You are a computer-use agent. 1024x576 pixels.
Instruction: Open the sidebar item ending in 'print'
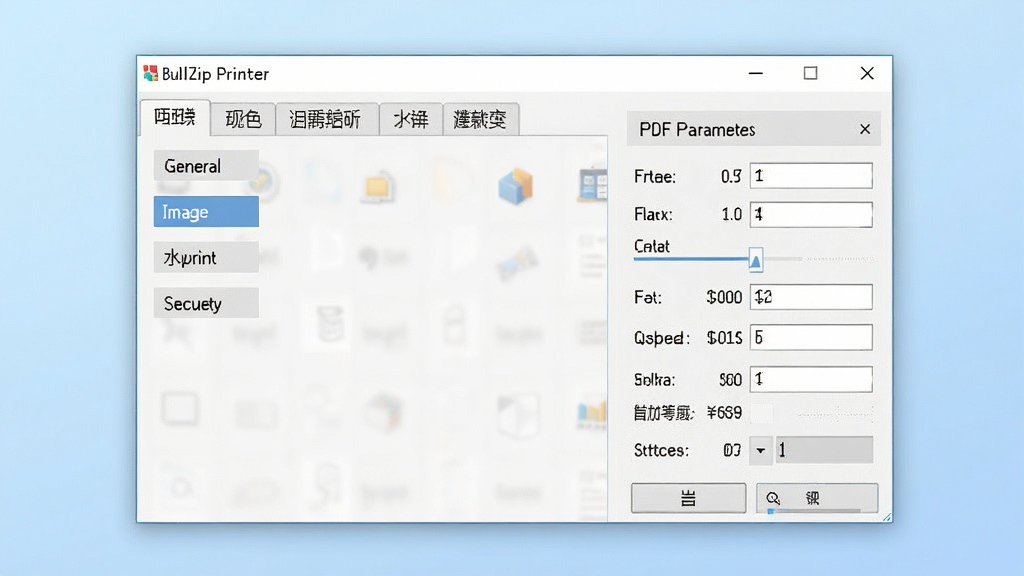pyautogui.click(x=206, y=257)
